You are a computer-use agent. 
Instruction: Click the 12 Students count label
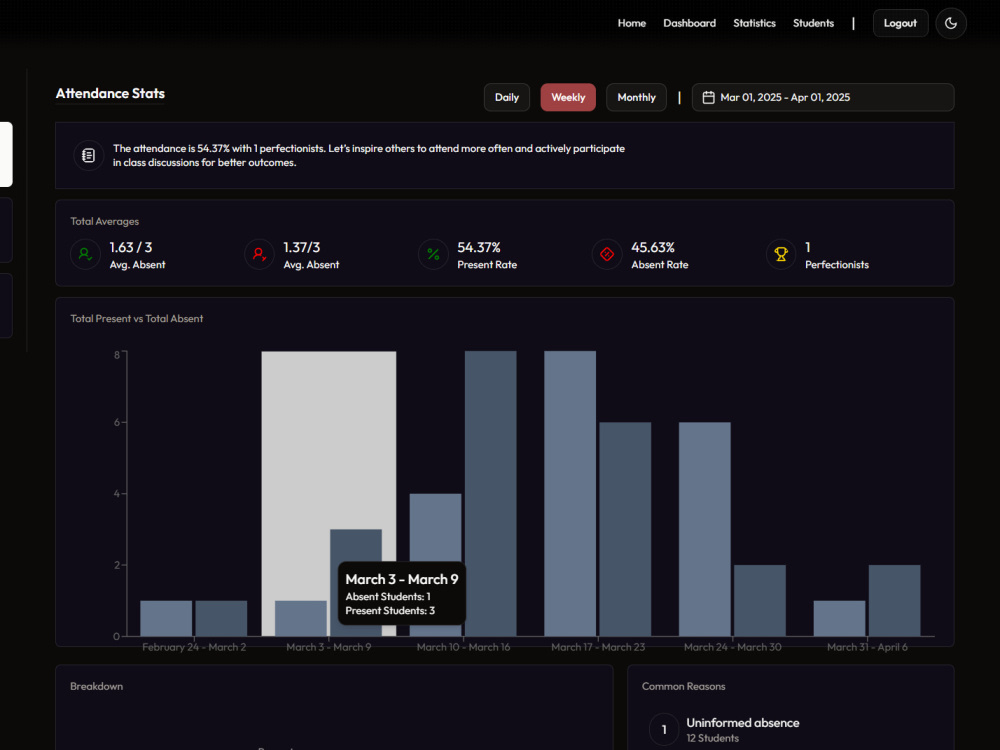pyautogui.click(x=712, y=738)
